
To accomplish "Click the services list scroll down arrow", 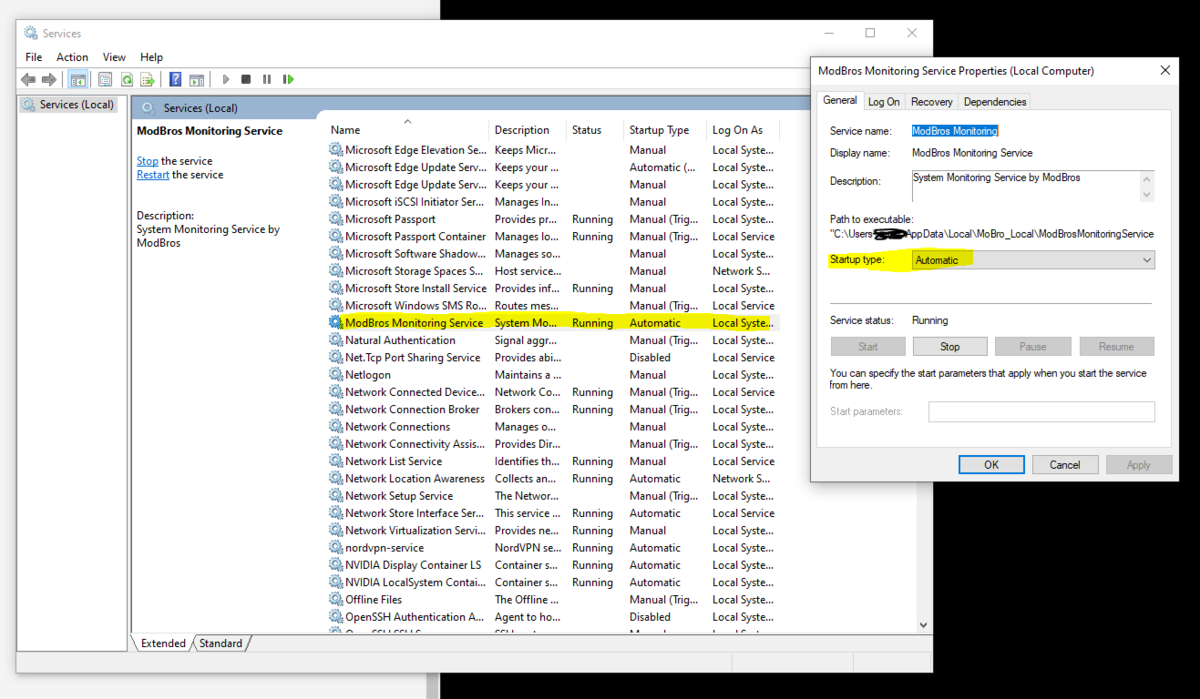I will (x=923, y=624).
